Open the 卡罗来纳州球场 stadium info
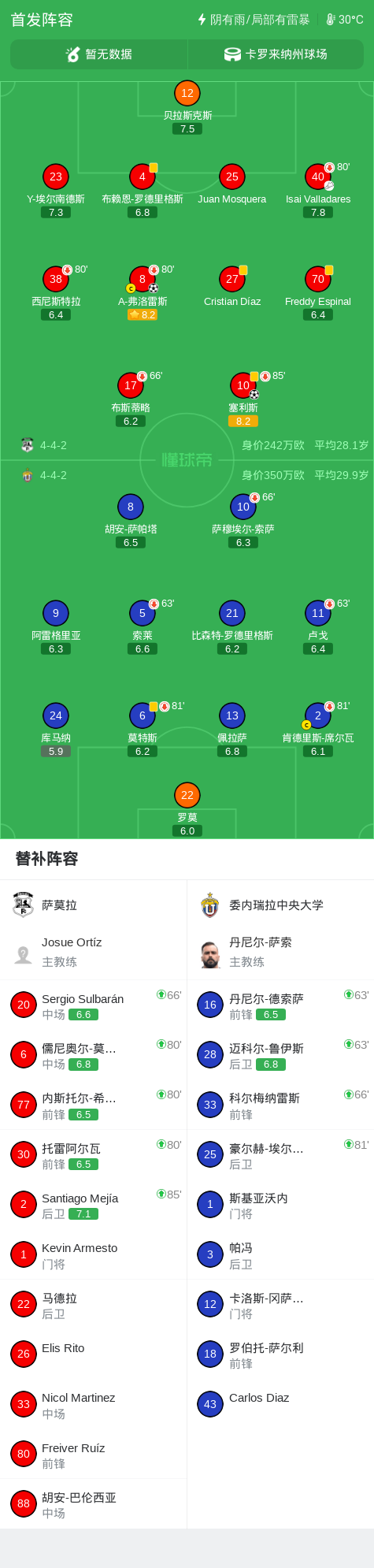This screenshot has height=1568, width=374. [x=276, y=54]
